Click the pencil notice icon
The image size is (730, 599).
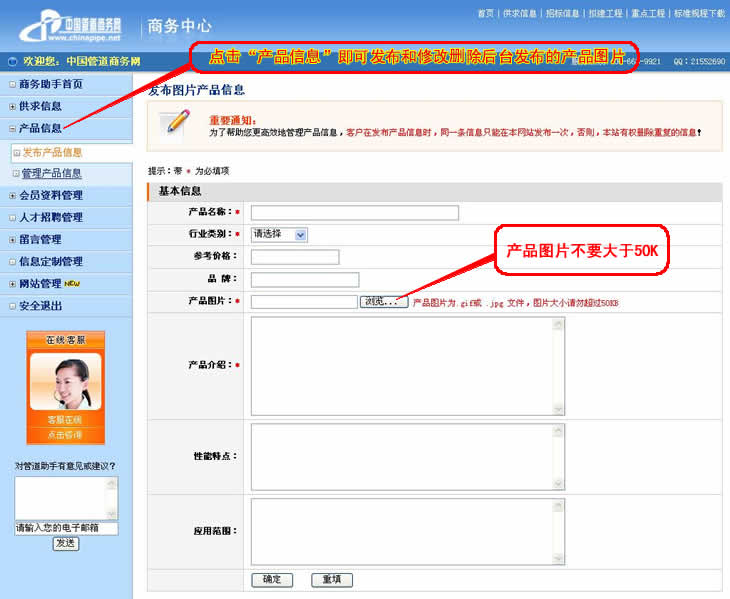pos(178,124)
